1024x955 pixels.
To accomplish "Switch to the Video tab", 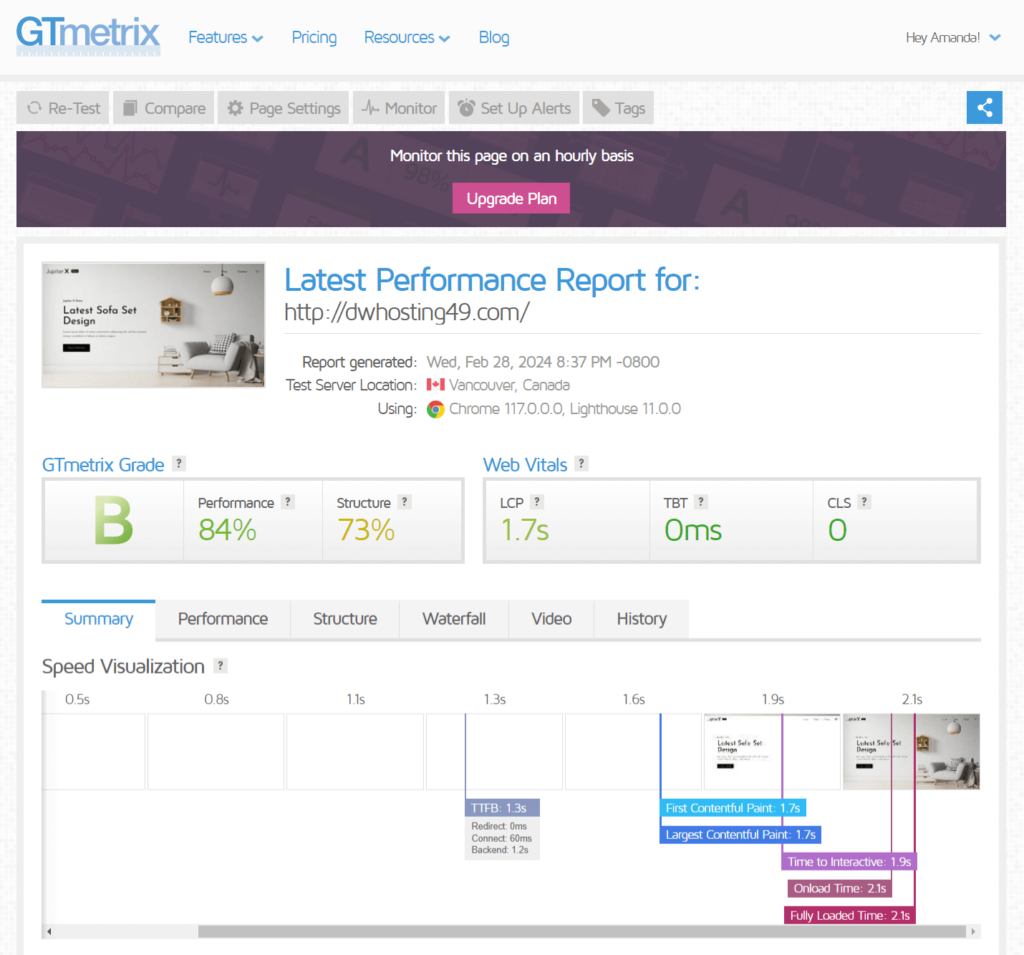I will point(551,619).
